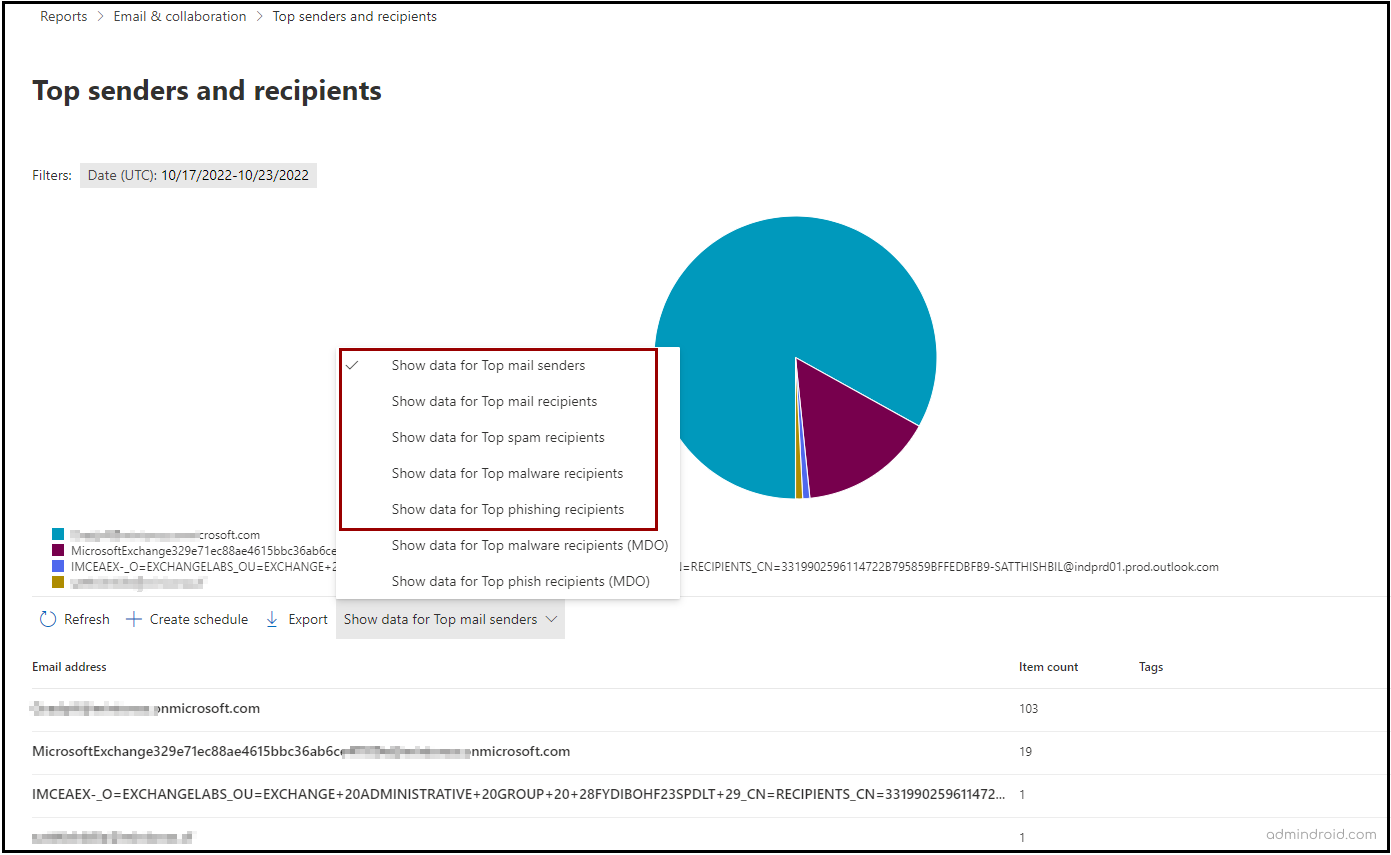Screen dimensions: 1391x855
Task: Select Show data for Top mail recipients
Action: coord(494,401)
